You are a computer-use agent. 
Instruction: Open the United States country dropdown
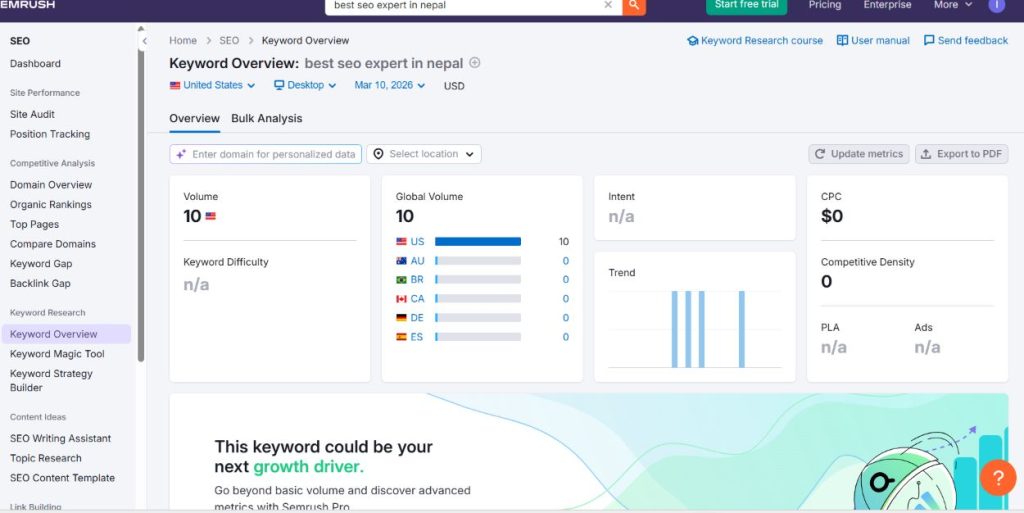(x=212, y=85)
